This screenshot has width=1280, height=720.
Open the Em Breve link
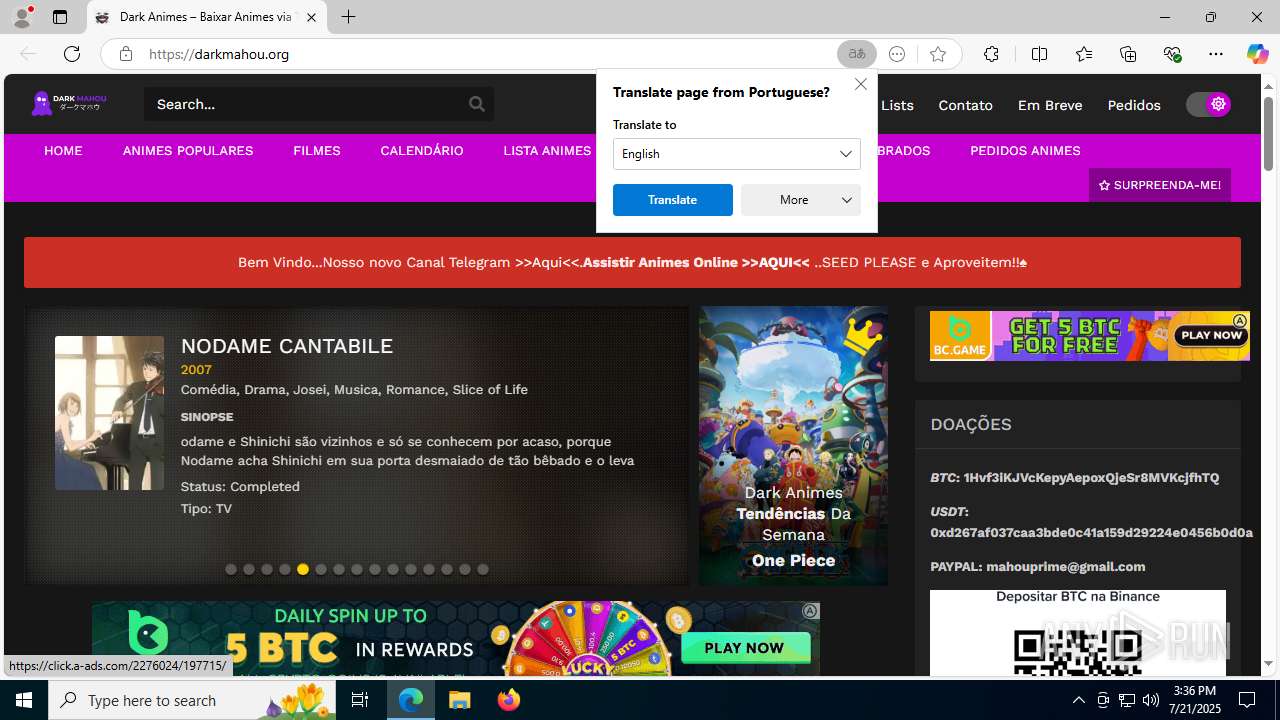click(x=1050, y=105)
